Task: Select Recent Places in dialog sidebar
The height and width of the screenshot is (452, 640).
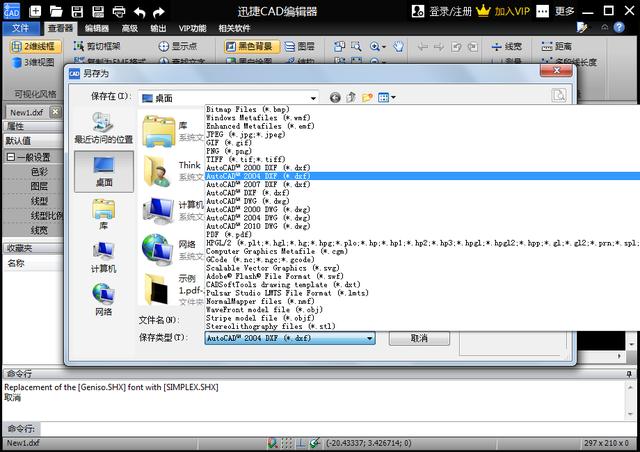Action: 104,127
